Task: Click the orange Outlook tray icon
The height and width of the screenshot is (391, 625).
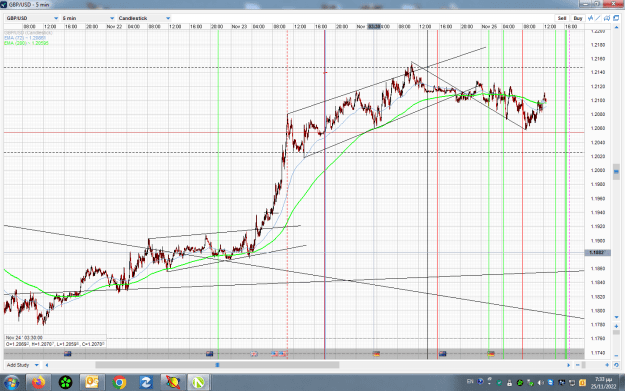Action: (x=582, y=383)
